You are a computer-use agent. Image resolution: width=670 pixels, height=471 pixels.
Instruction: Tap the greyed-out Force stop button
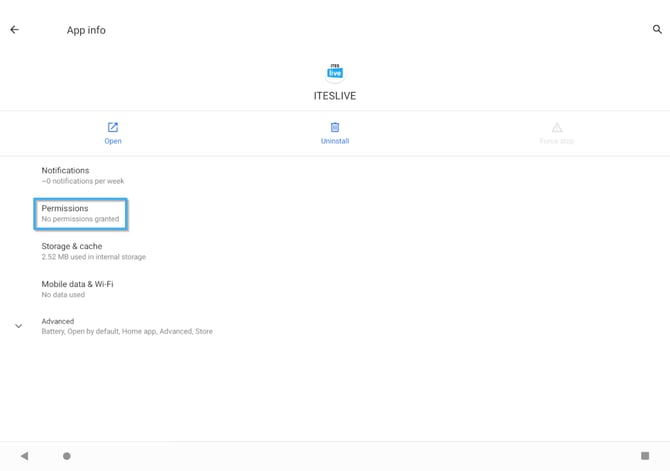[557, 133]
